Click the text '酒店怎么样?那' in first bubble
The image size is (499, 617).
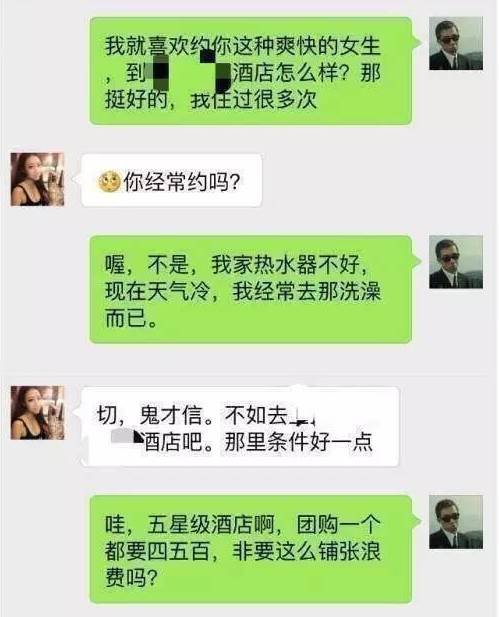pyautogui.click(x=307, y=73)
